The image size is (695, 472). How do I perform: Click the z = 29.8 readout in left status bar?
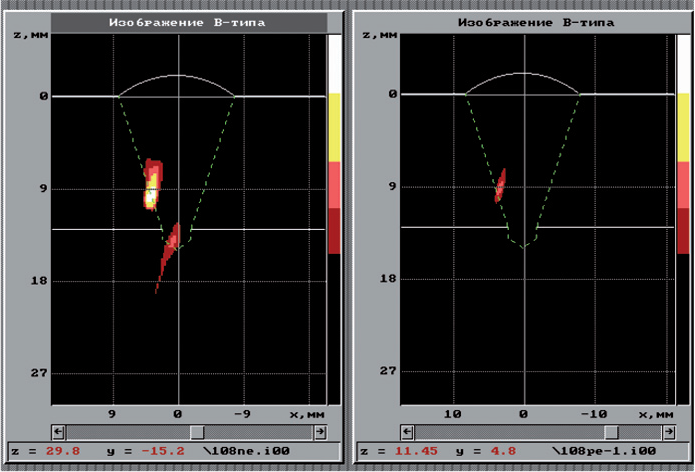[39, 451]
